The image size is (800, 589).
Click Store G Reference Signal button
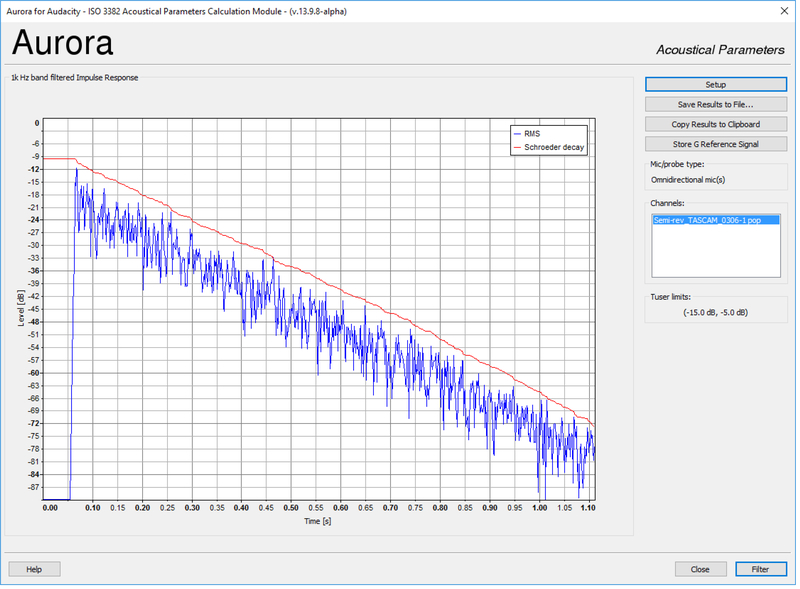715,144
